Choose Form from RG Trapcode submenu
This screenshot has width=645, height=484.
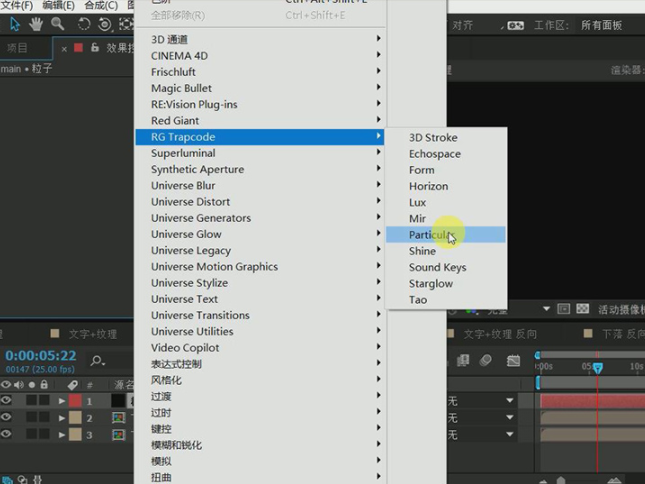445,170
